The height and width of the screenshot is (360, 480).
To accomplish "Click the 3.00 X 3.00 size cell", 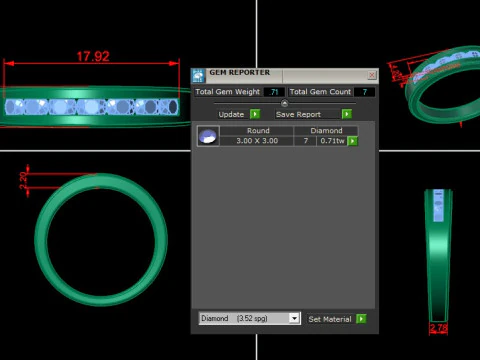I will 257,141.
